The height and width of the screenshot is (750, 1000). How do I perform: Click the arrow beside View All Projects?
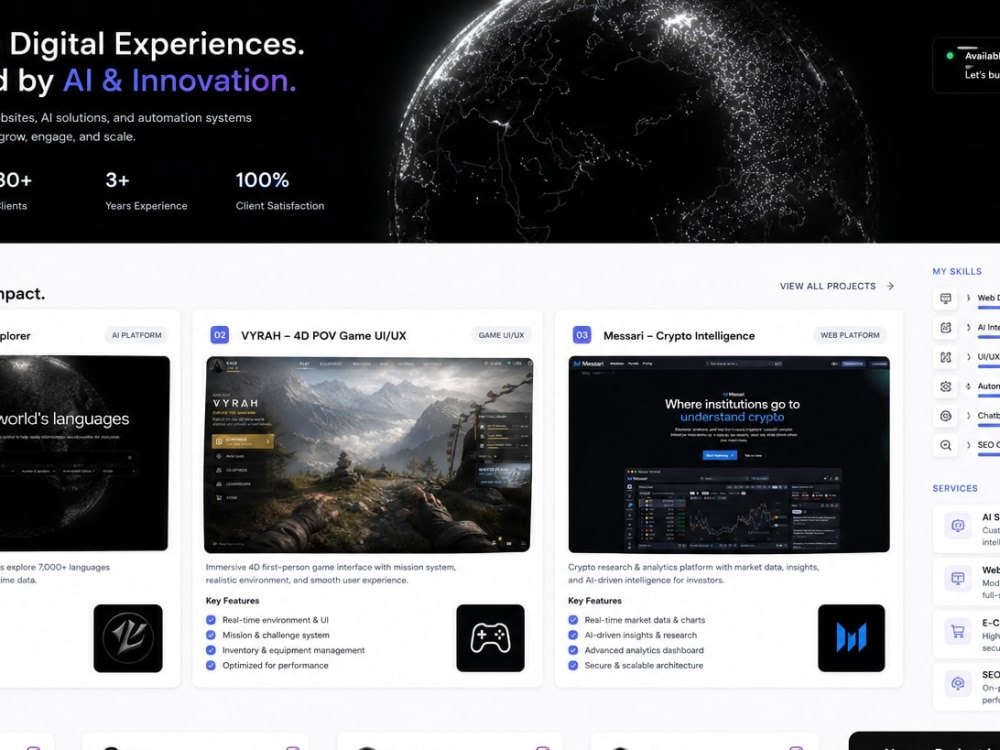(x=890, y=286)
